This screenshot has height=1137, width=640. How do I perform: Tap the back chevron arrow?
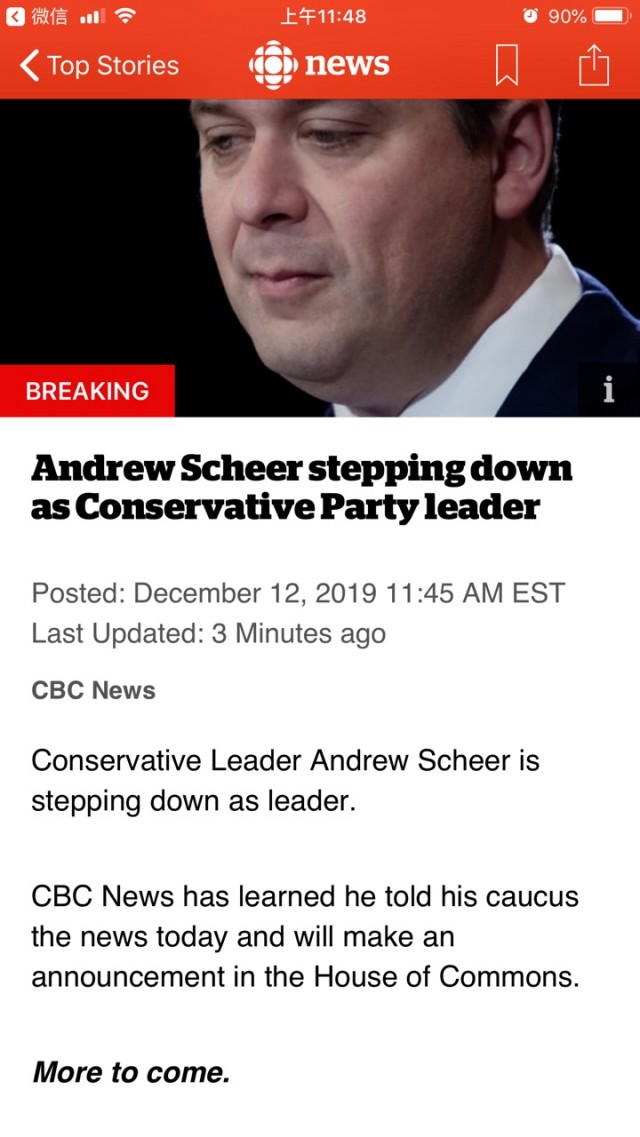pyautogui.click(x=29, y=65)
